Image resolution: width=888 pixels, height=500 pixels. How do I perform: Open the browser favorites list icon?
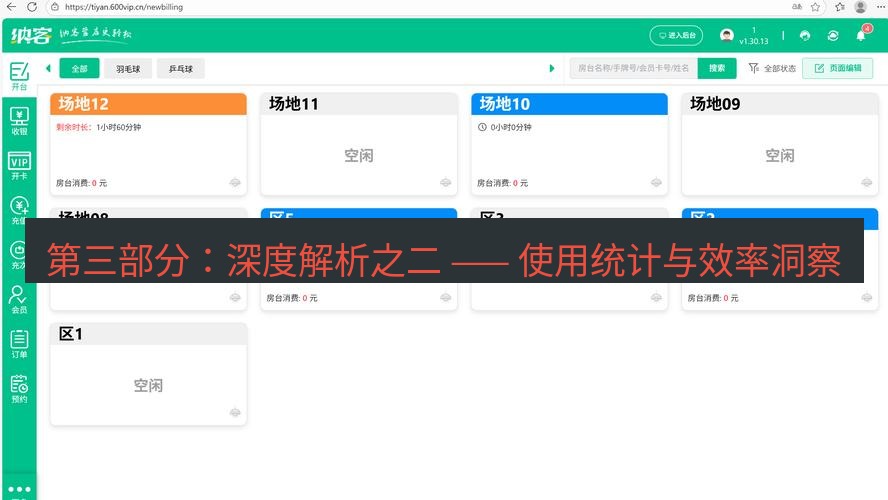point(839,7)
